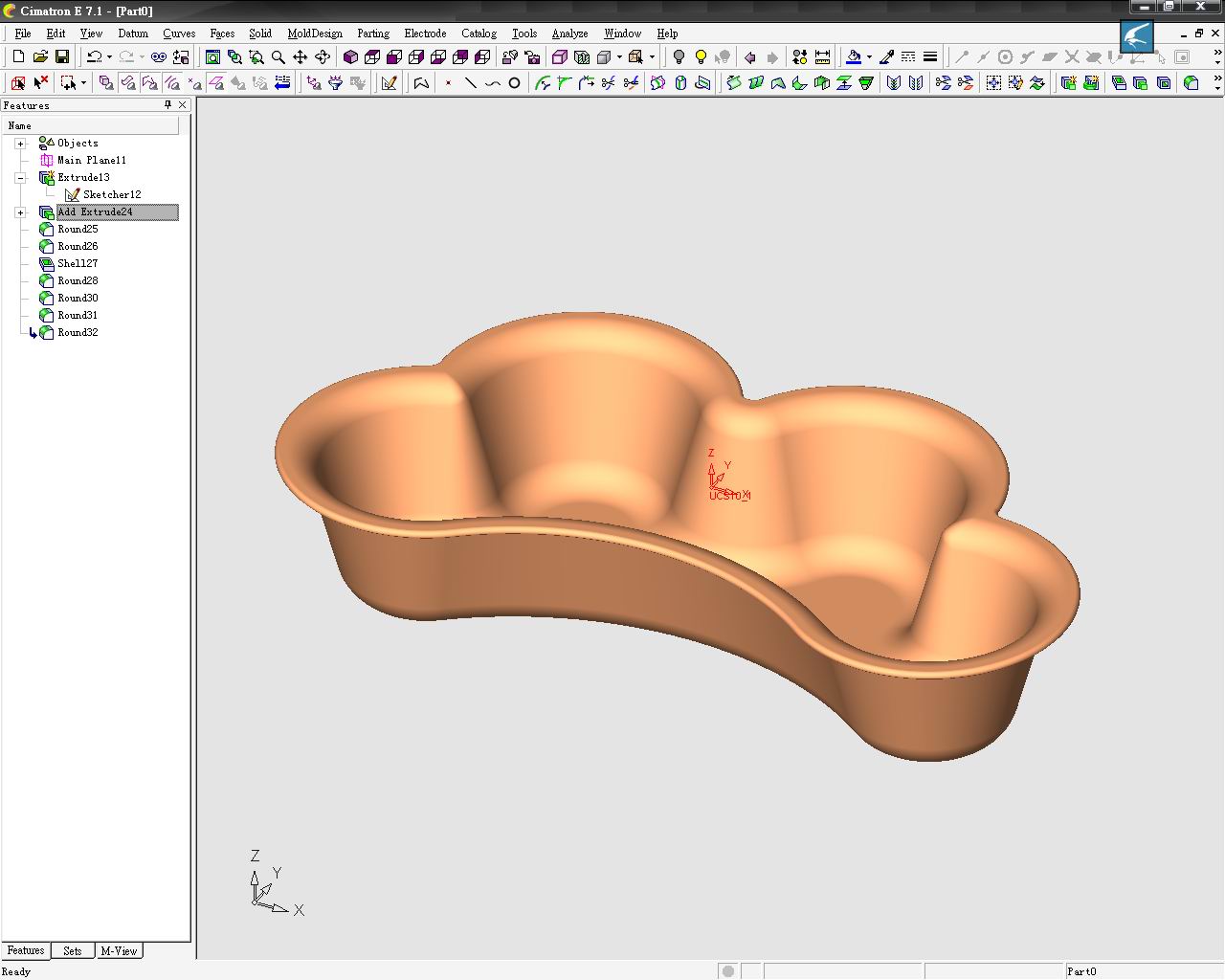
Task: Click the Zoom All fit icon
Action: coord(212,57)
